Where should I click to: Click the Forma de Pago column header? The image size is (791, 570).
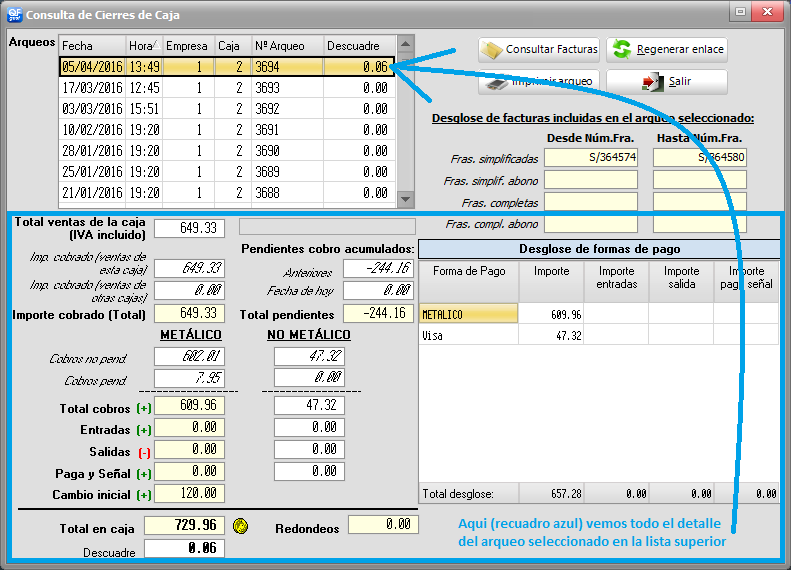click(469, 281)
